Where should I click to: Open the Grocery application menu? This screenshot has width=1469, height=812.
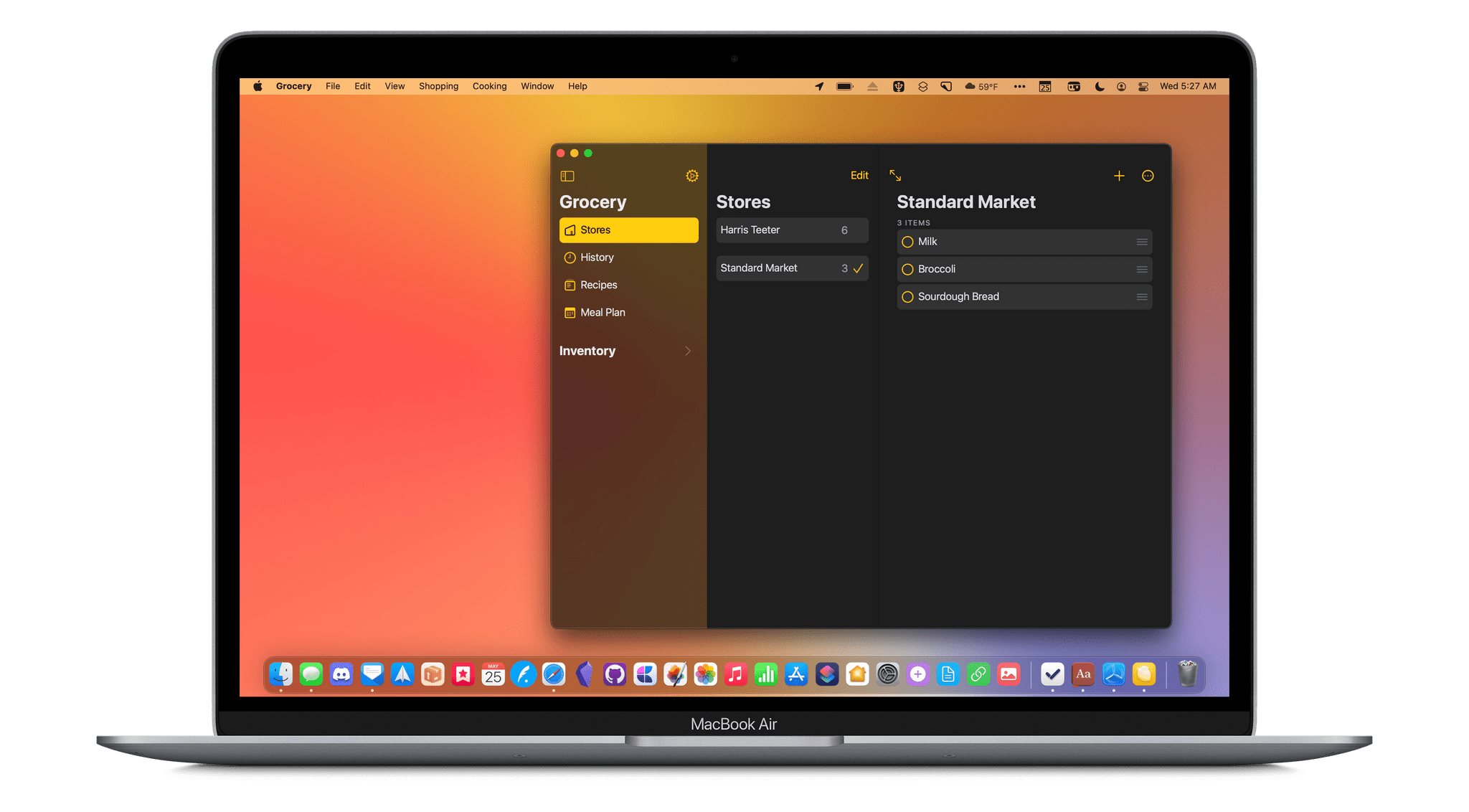coord(293,86)
